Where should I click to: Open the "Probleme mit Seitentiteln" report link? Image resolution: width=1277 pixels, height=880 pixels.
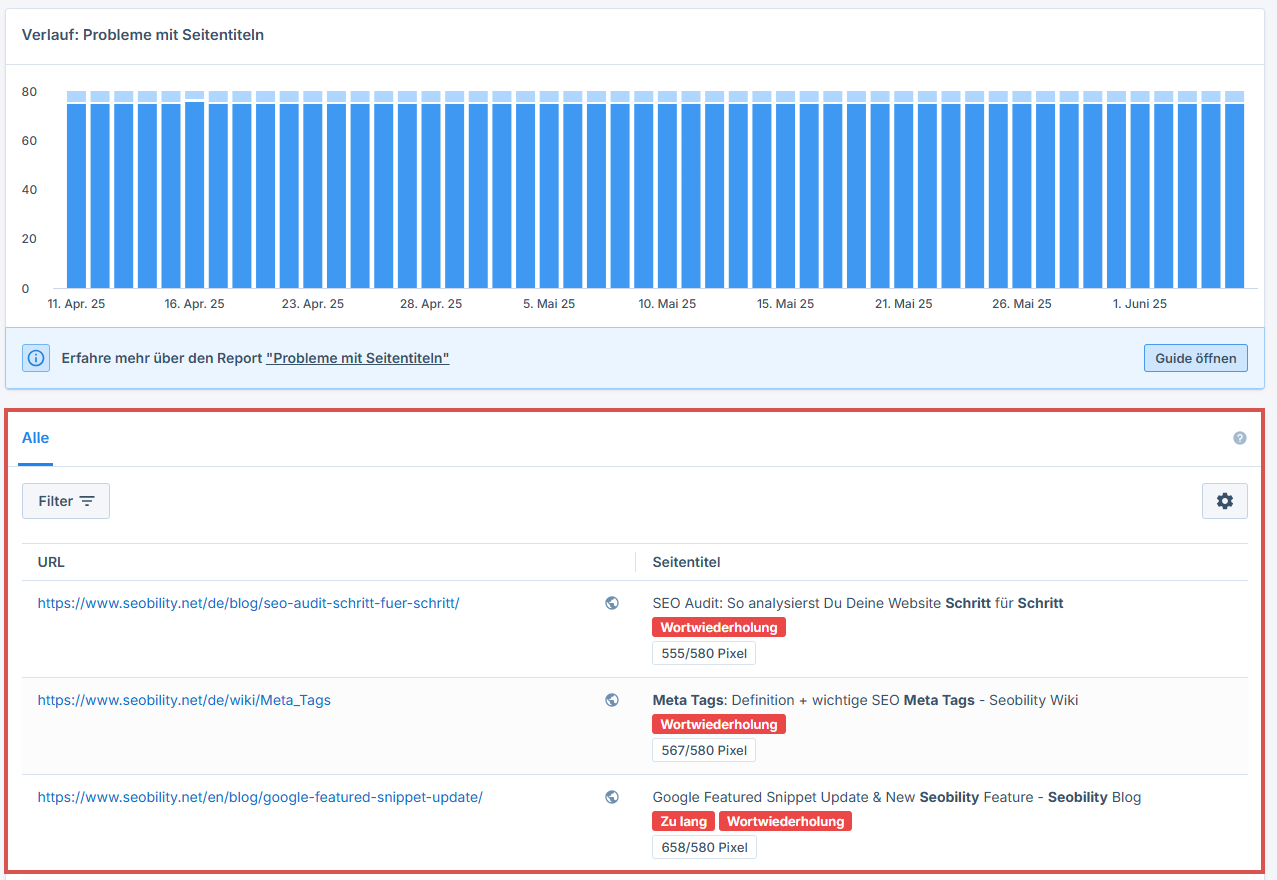(358, 358)
